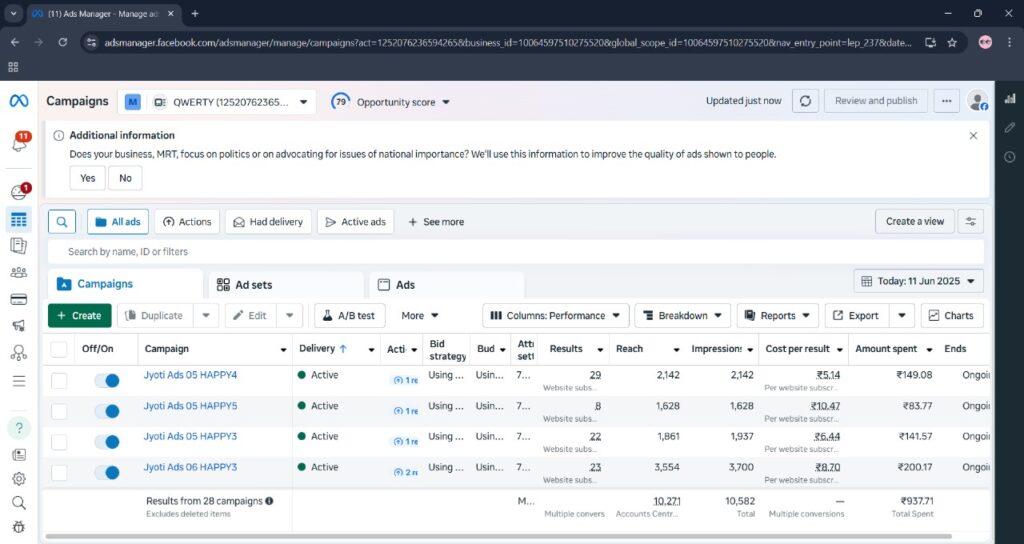Image resolution: width=1024 pixels, height=544 pixels.
Task: Click the Report a problem bug icon
Action: click(19, 526)
